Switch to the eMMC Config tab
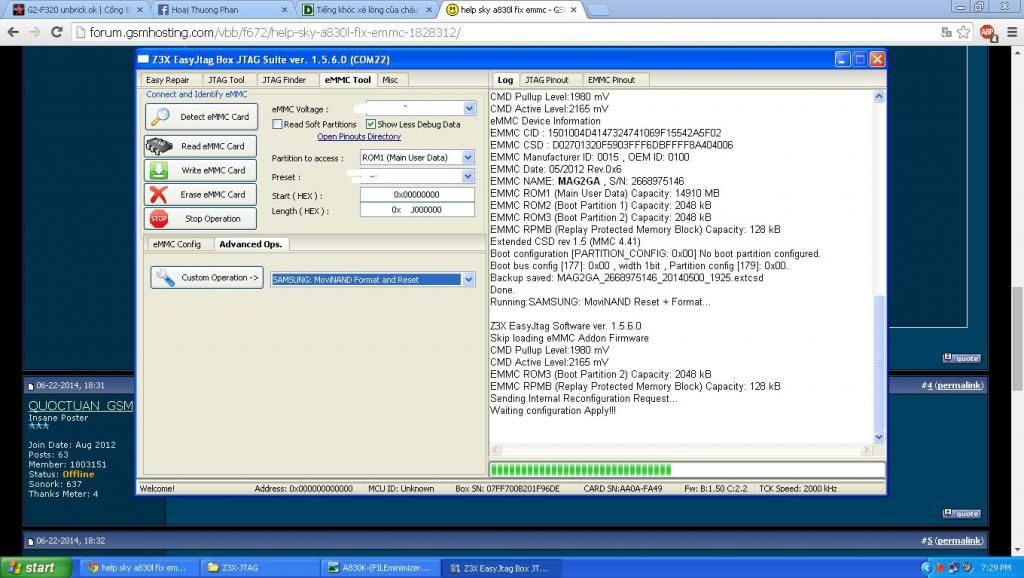The height and width of the screenshot is (578, 1024). click(177, 244)
